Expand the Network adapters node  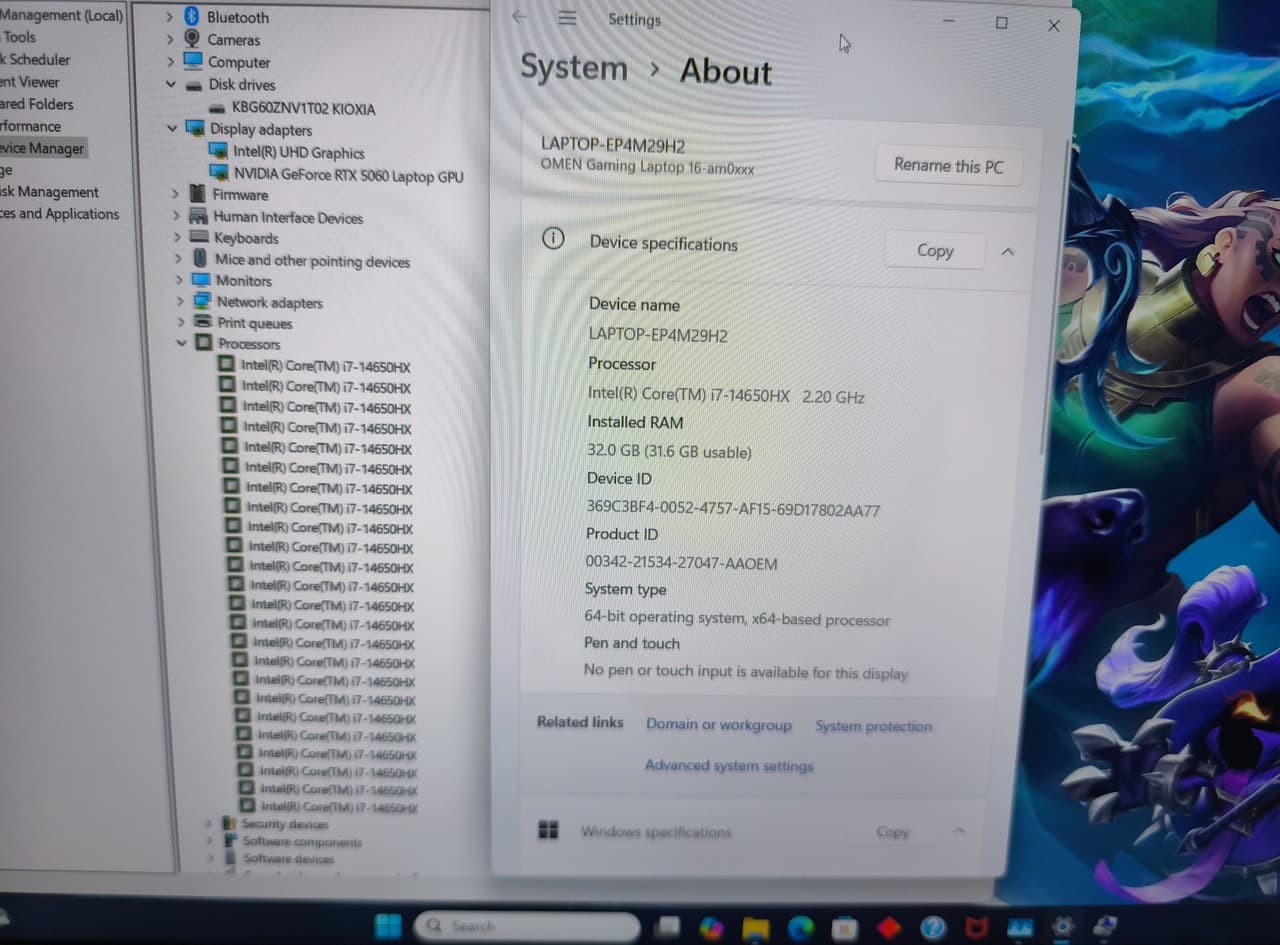coord(180,301)
